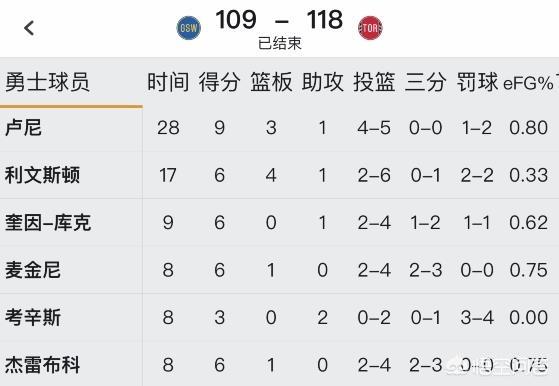Click the 109 - 118 final score

pos(279,20)
